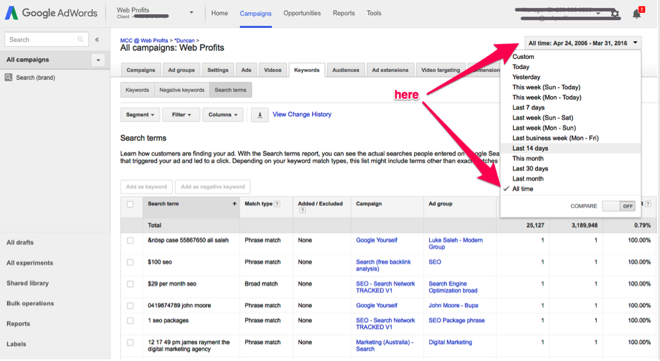Select the Search terms sub-tab

tap(230, 90)
